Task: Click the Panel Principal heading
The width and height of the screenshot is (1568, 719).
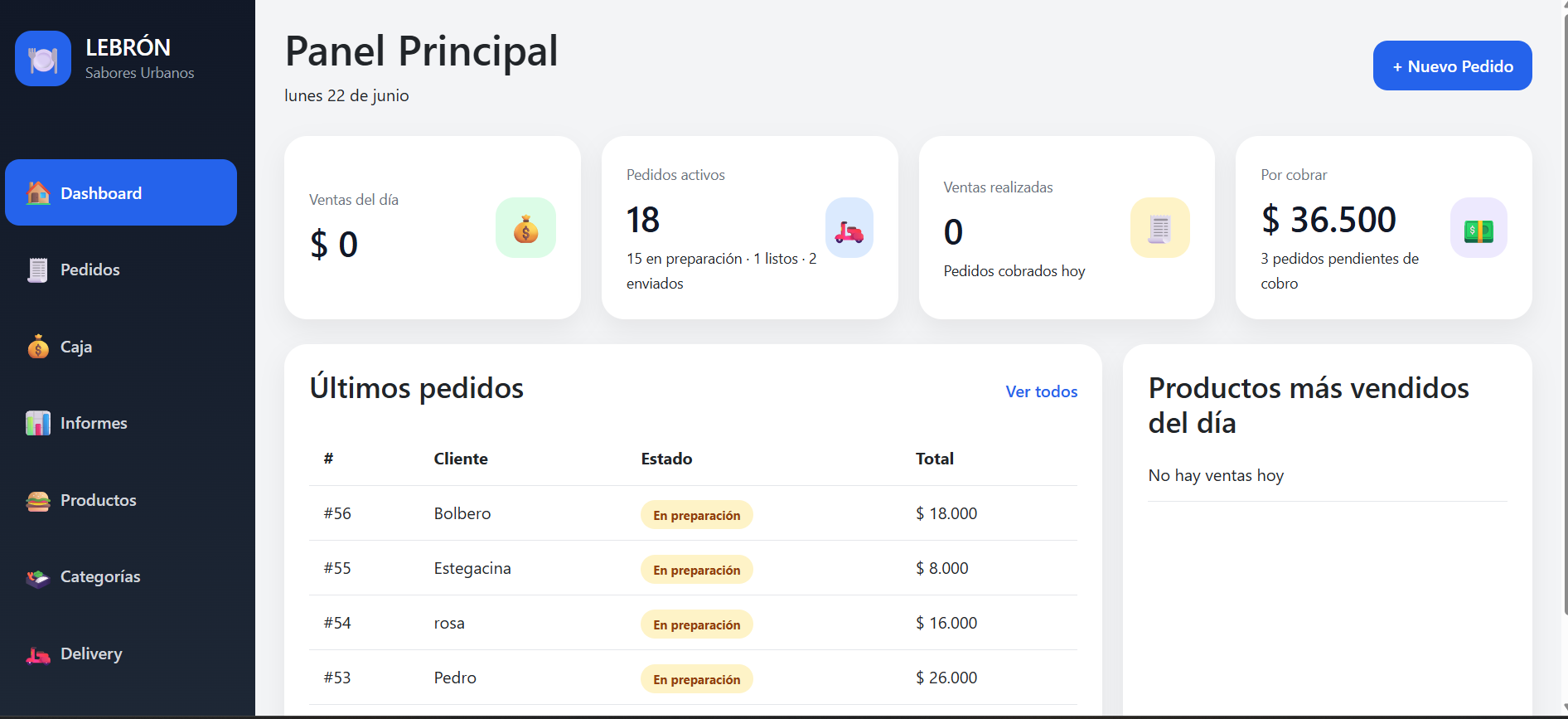Action: pyautogui.click(x=421, y=51)
